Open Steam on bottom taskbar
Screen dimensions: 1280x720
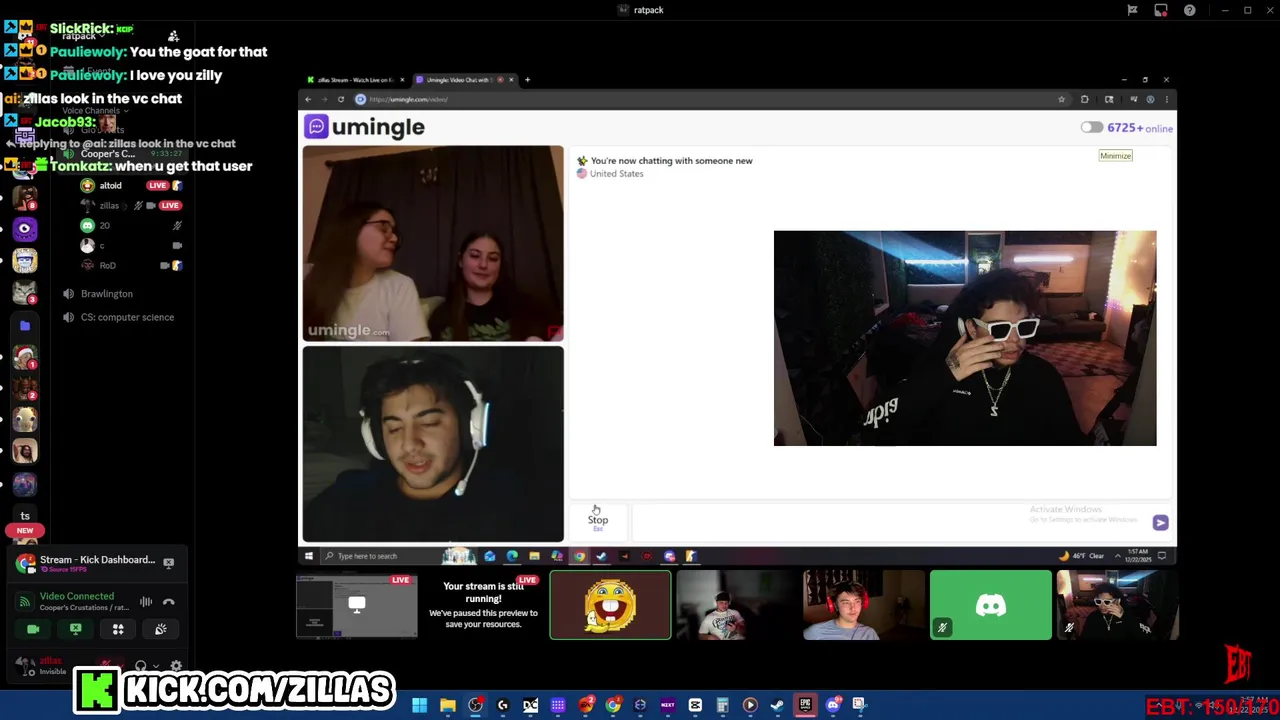point(777,705)
